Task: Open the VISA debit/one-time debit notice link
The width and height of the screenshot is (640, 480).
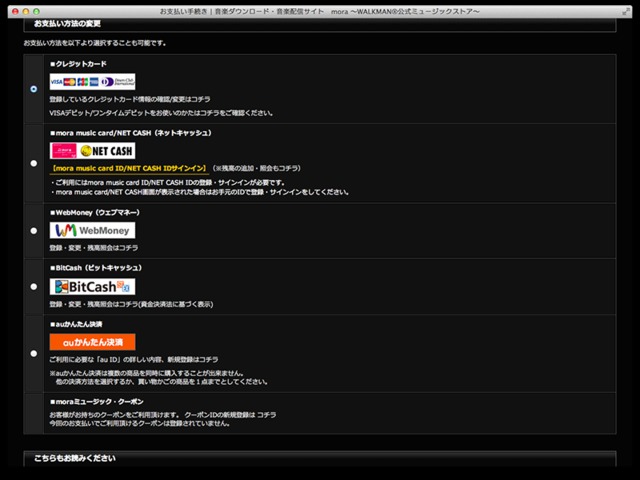Action: point(161,113)
